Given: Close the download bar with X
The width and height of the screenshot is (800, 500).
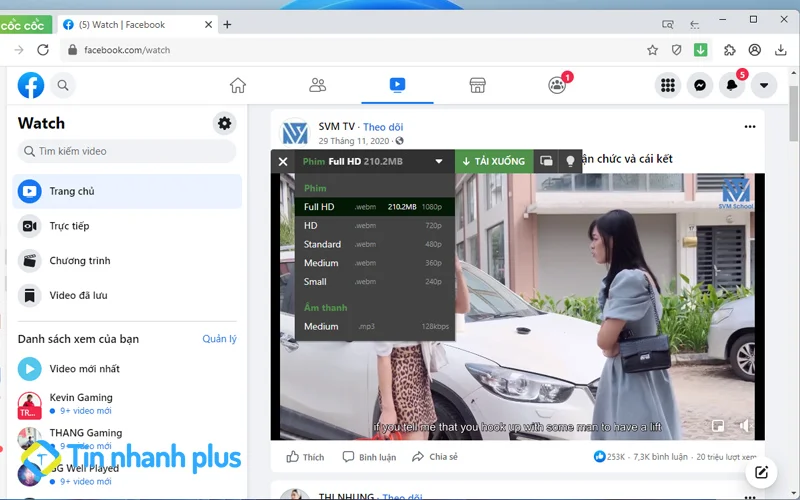Looking at the screenshot, I should [x=283, y=162].
